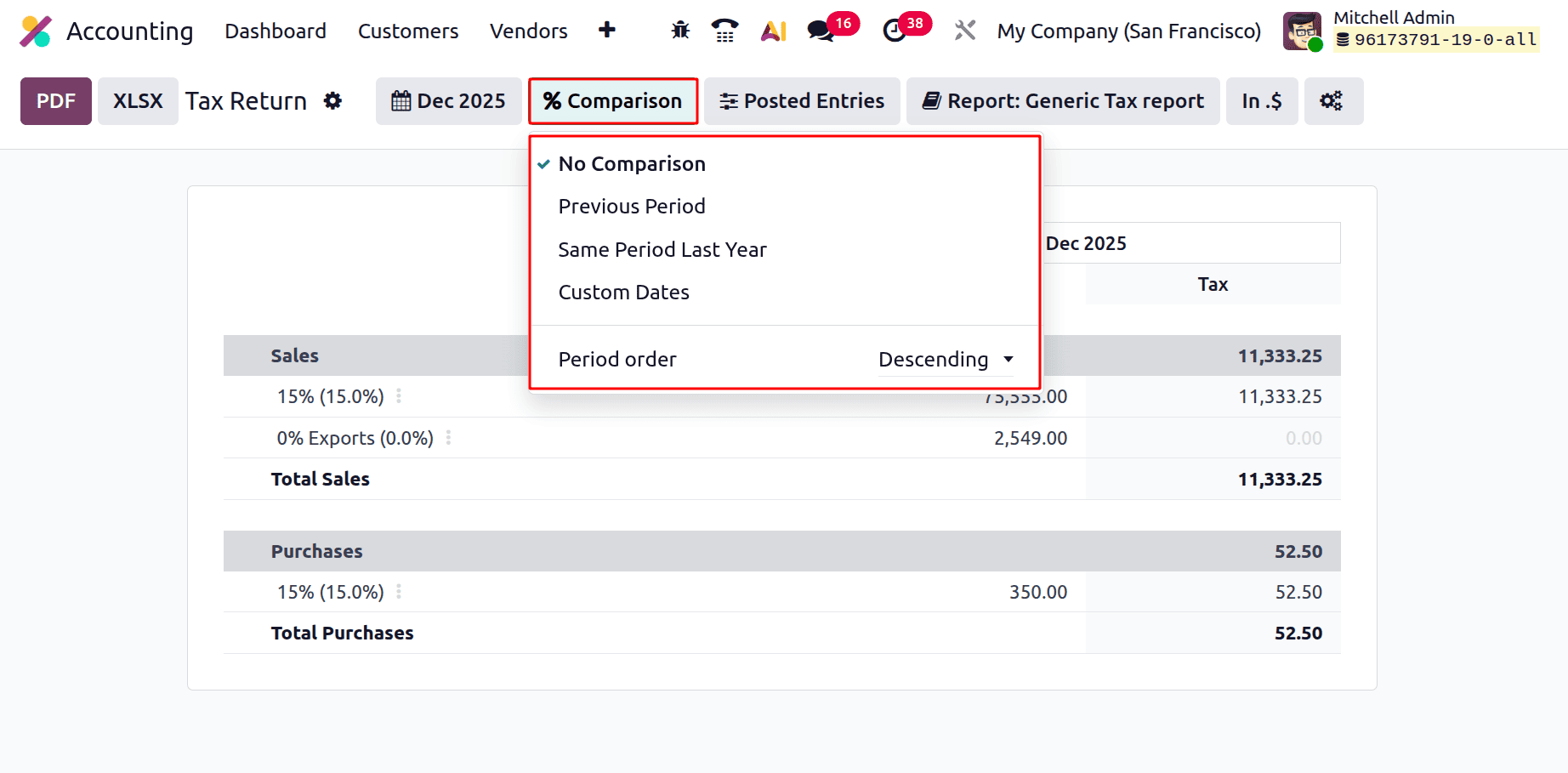This screenshot has width=1568, height=773.
Task: Export the report as PDF
Action: coord(56,101)
